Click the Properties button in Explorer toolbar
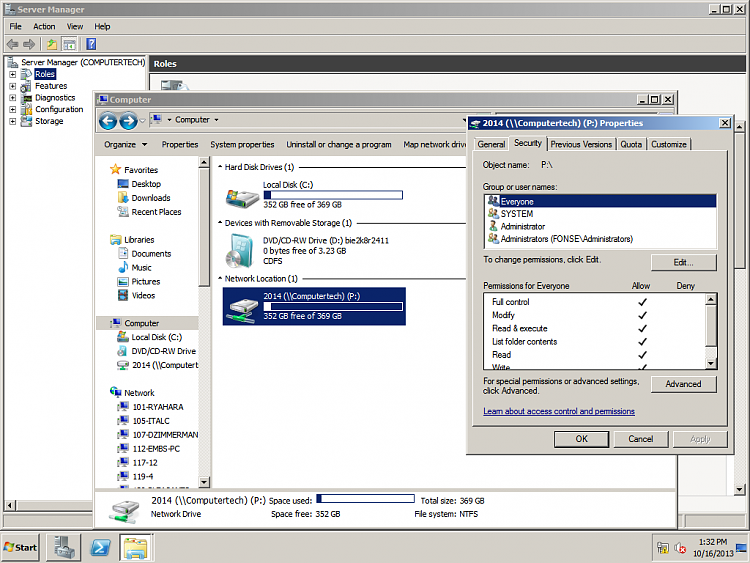 point(180,144)
